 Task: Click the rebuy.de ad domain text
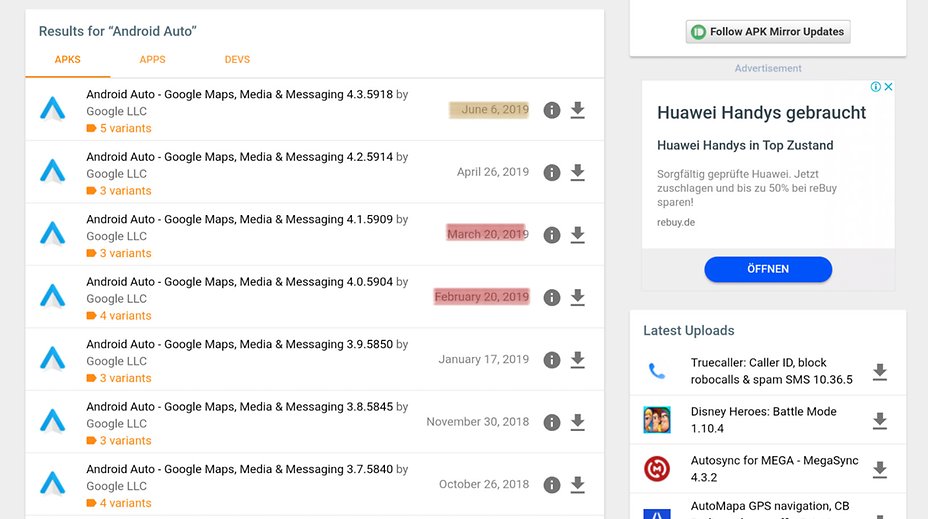tap(676, 223)
